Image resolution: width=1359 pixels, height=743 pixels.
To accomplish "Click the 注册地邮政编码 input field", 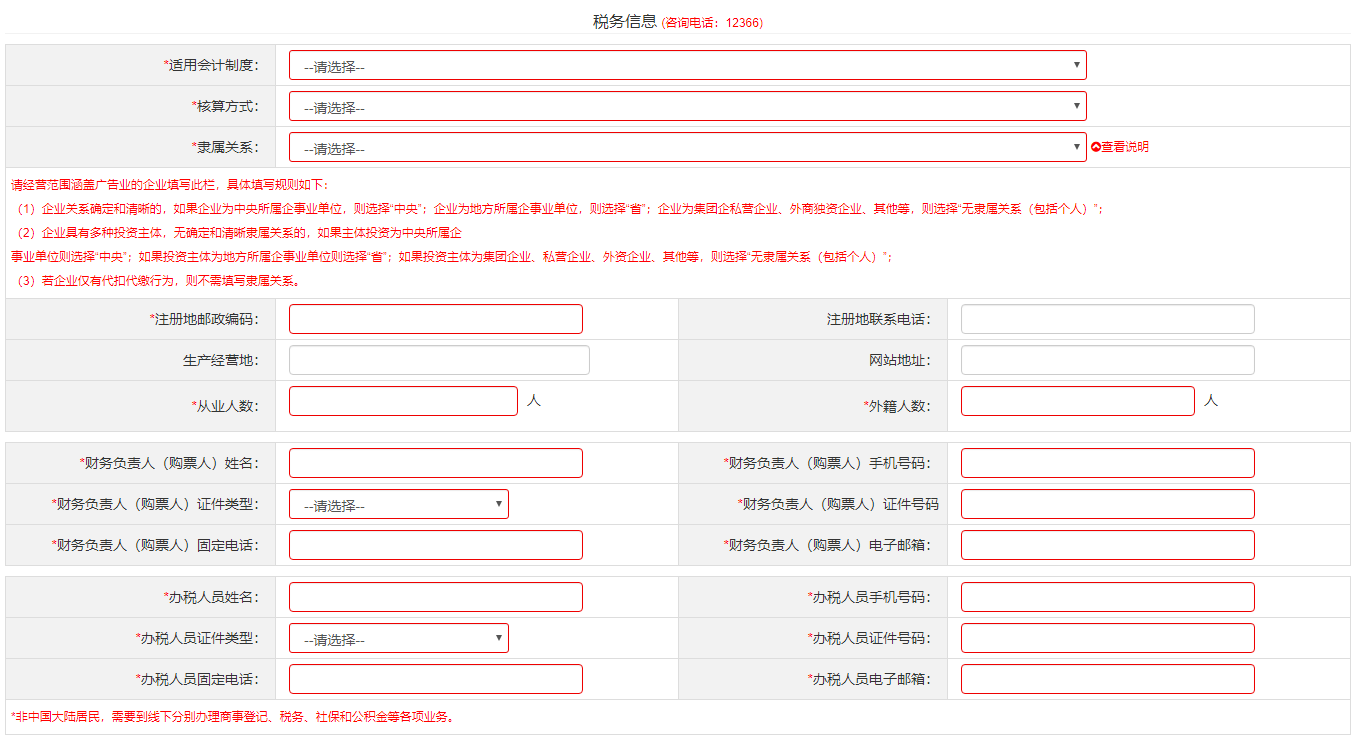I will (x=435, y=320).
